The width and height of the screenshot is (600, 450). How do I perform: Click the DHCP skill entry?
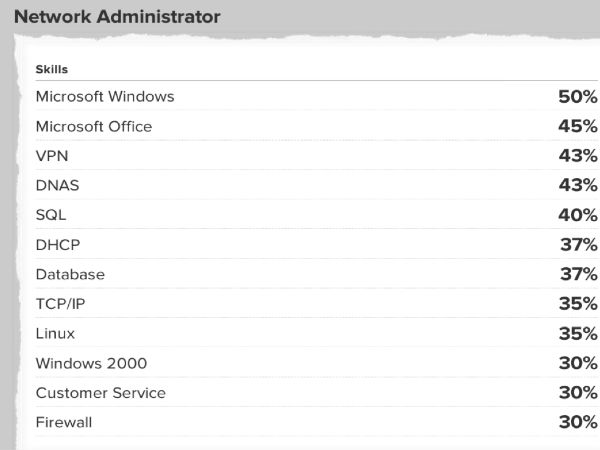pyautogui.click(x=57, y=245)
